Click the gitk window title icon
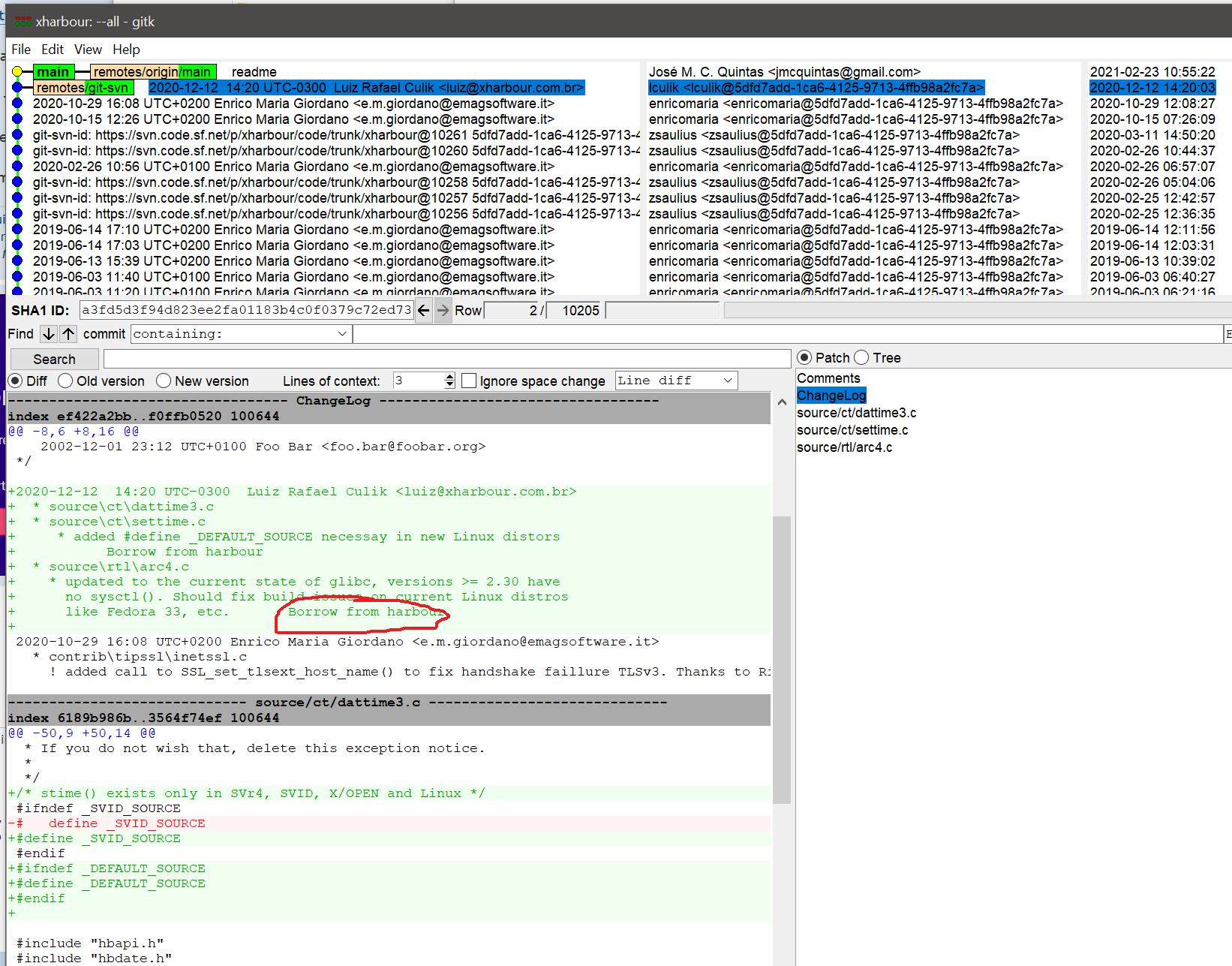 [23, 22]
